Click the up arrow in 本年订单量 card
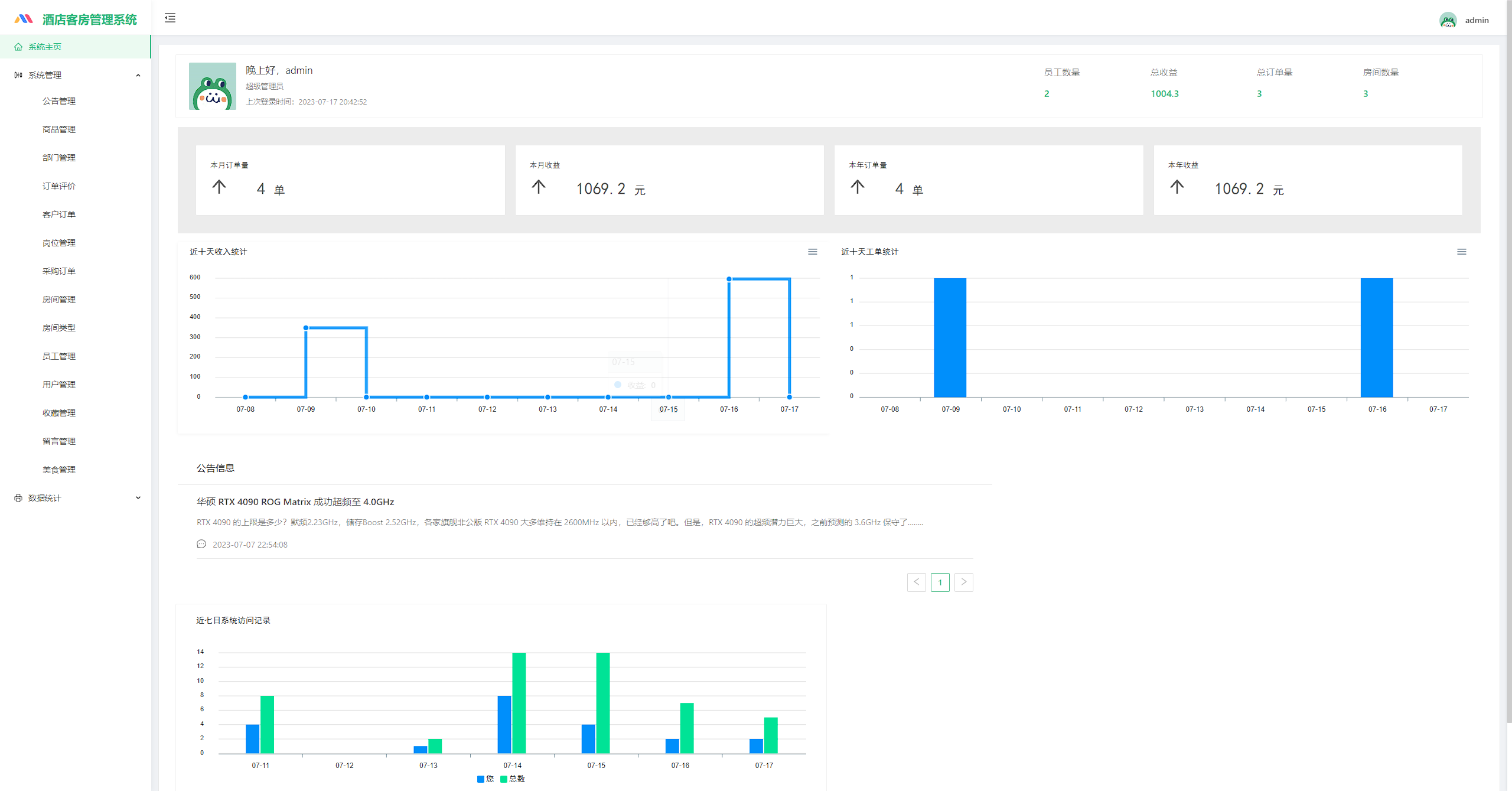Viewport: 1512px width, 791px height. coord(858,187)
